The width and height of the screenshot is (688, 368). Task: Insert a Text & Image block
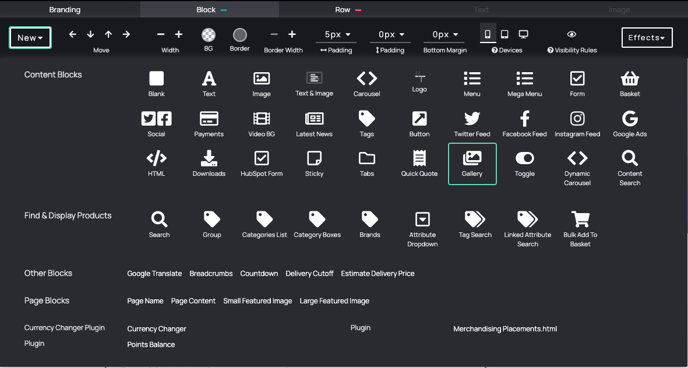coord(314,84)
